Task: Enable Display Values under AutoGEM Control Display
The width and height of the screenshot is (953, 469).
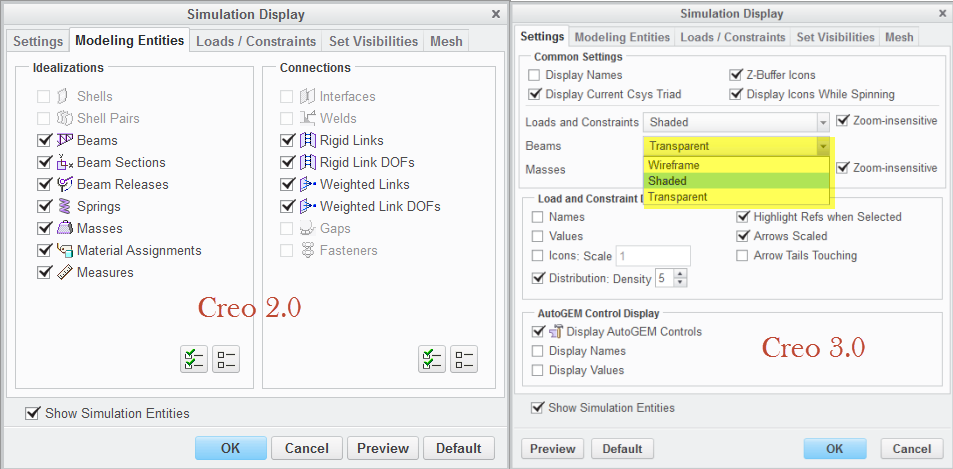Action: [537, 370]
